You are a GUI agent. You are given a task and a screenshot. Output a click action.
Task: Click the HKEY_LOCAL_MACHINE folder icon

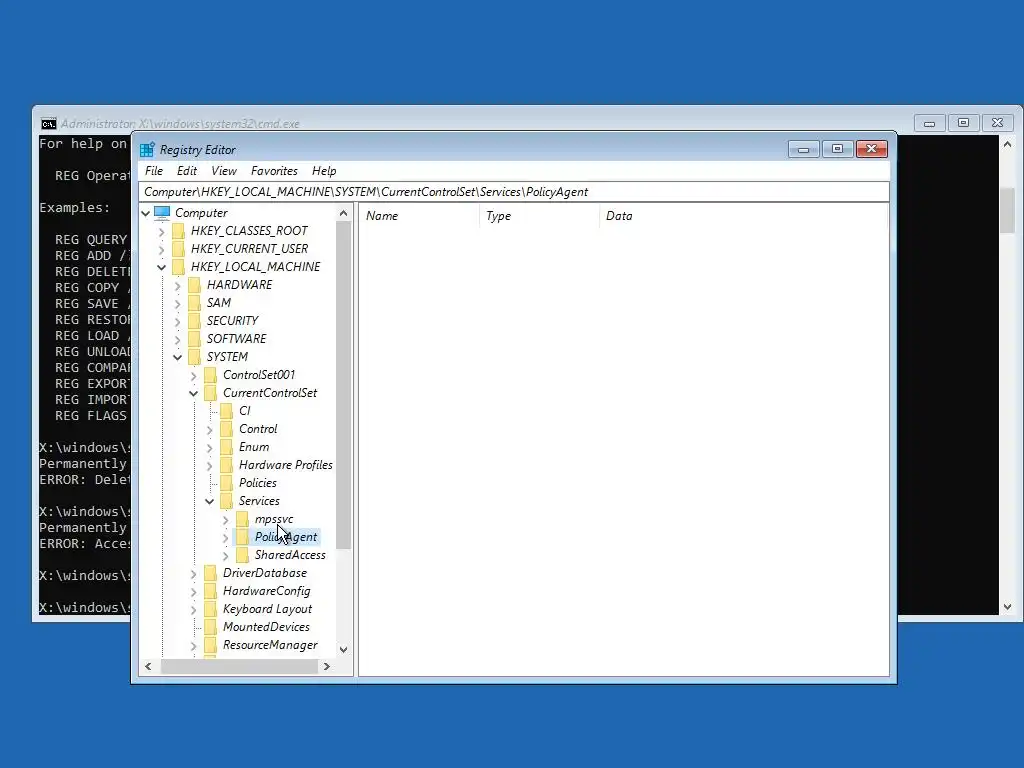click(178, 267)
